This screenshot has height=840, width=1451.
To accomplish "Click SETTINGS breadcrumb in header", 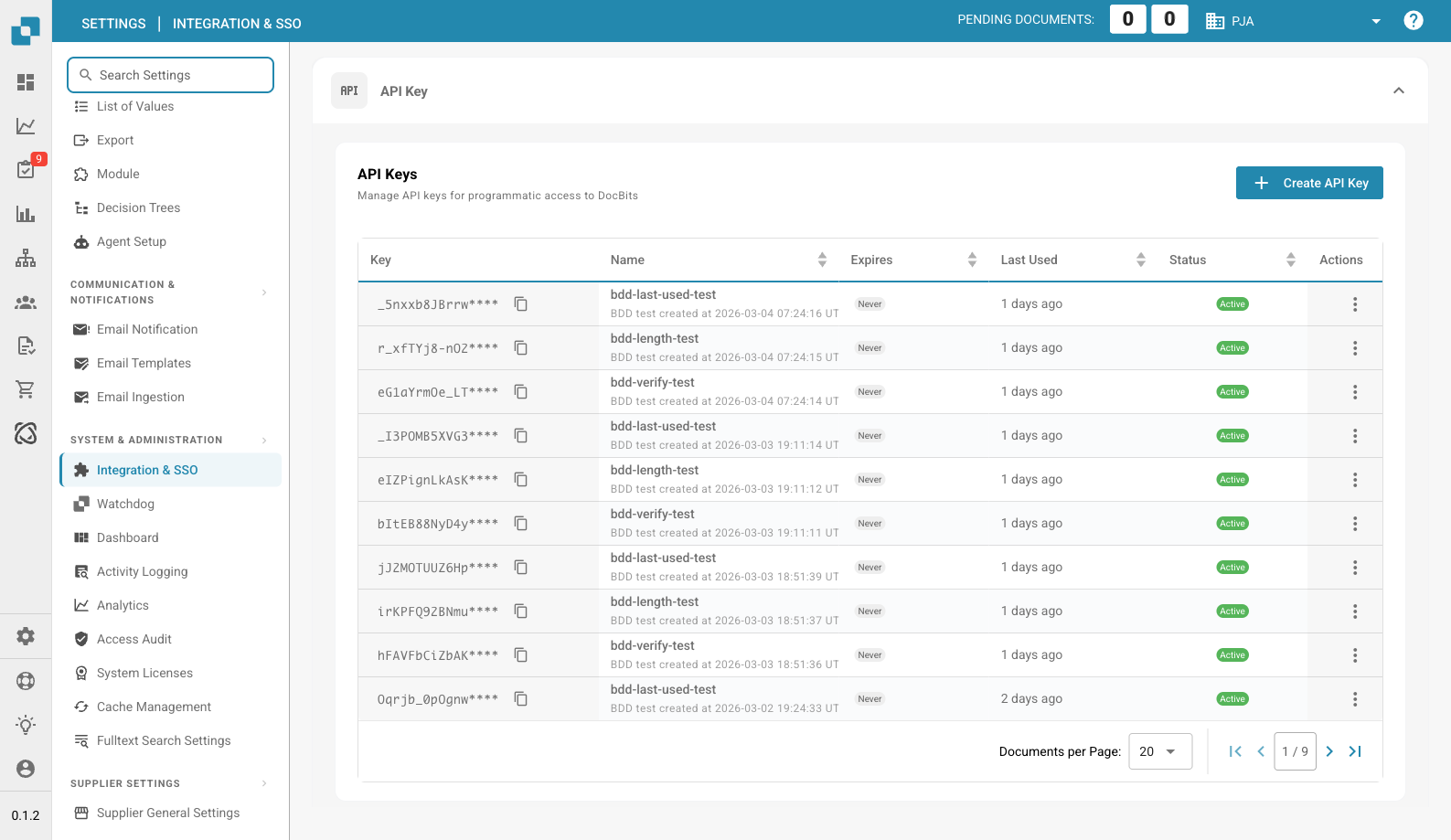I will coord(113,24).
